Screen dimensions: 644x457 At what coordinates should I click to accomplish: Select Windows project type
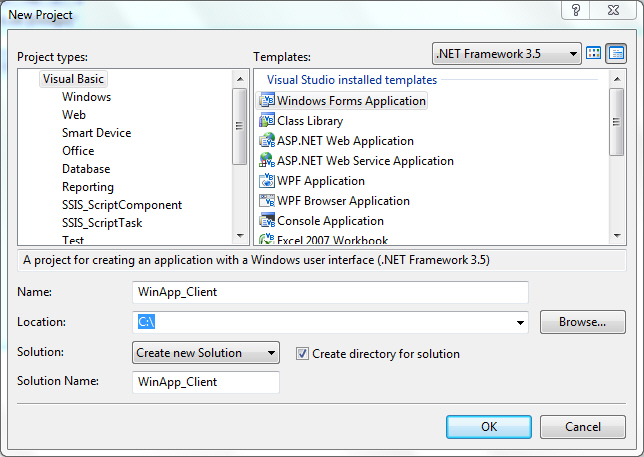point(87,97)
